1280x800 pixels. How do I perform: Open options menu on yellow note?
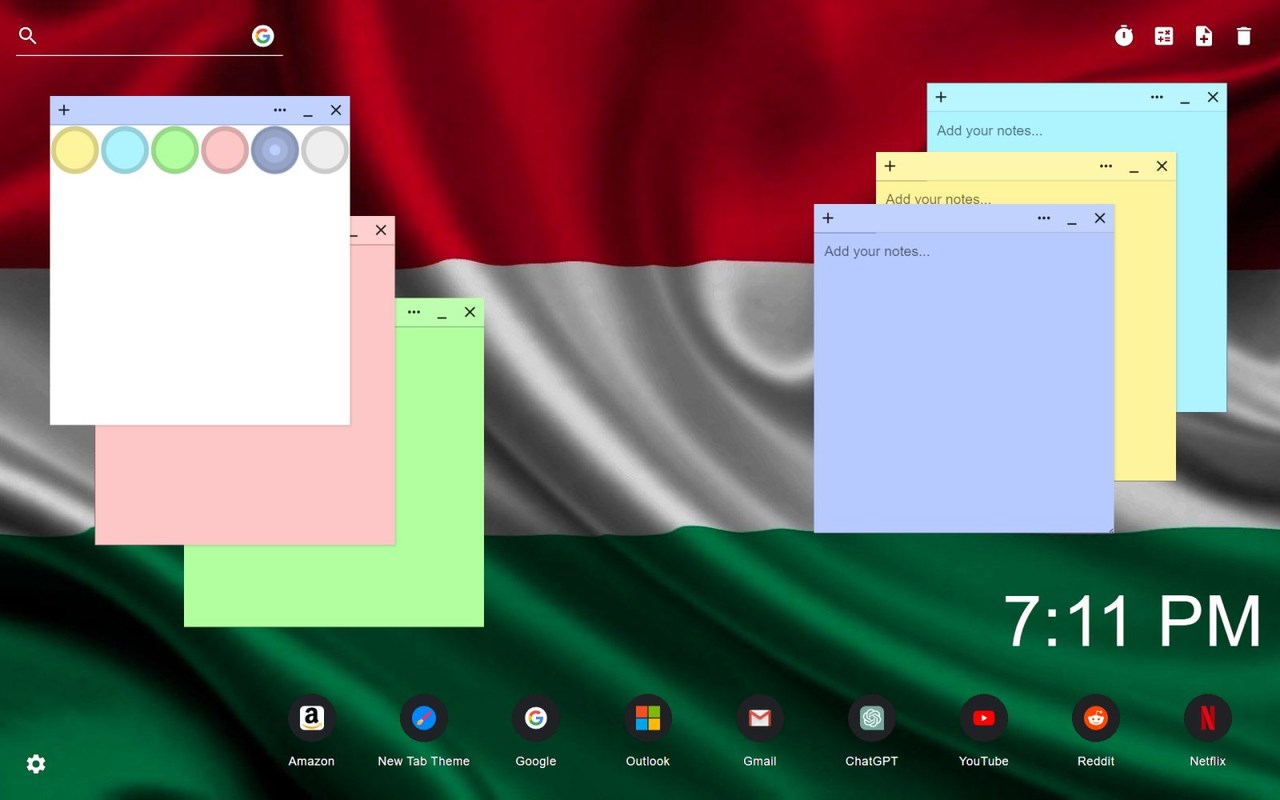click(x=1106, y=166)
